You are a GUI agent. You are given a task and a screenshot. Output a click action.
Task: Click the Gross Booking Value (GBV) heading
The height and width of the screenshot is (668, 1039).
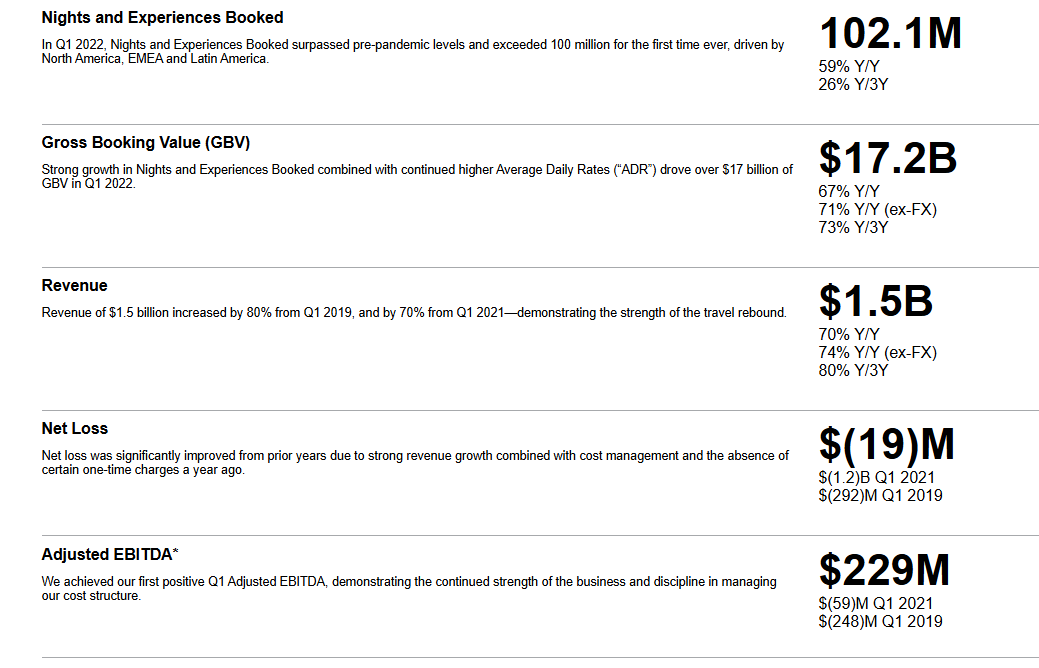pos(146,142)
